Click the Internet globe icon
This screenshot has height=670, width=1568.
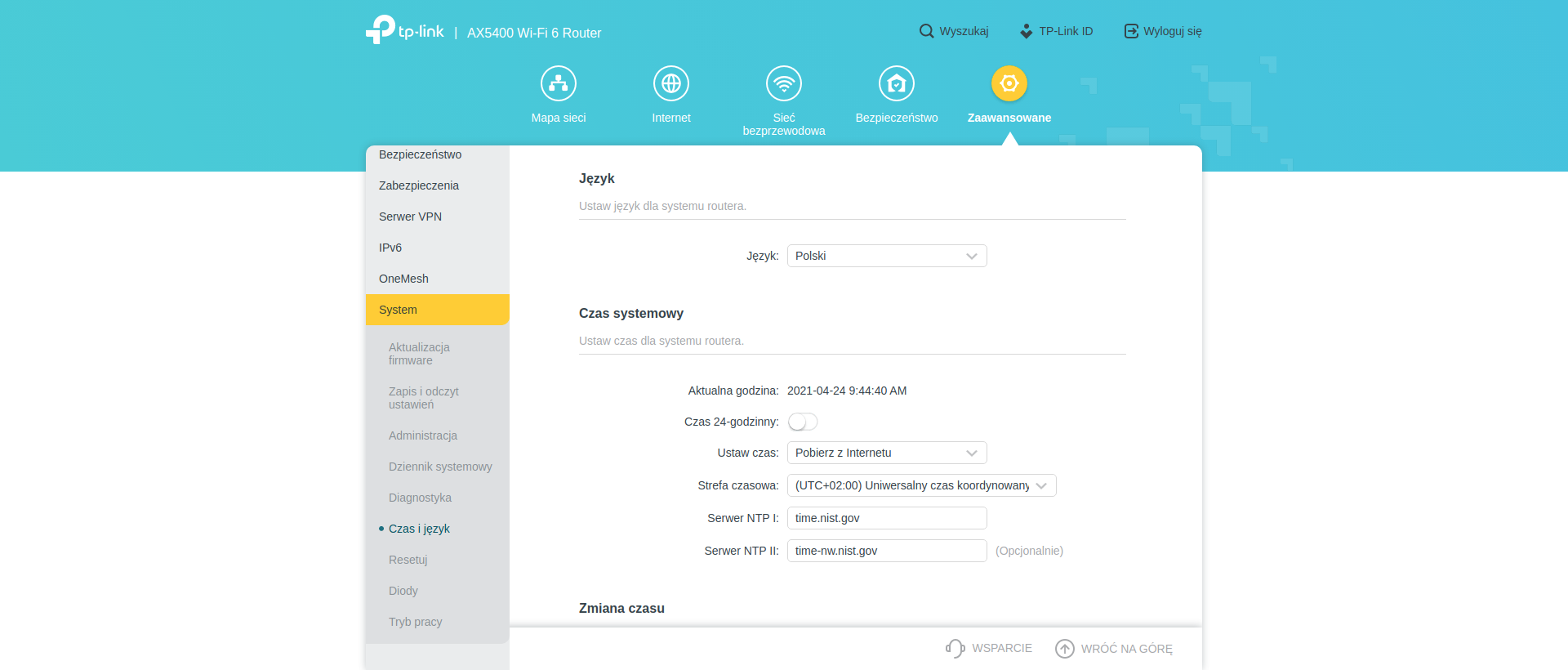pos(670,83)
